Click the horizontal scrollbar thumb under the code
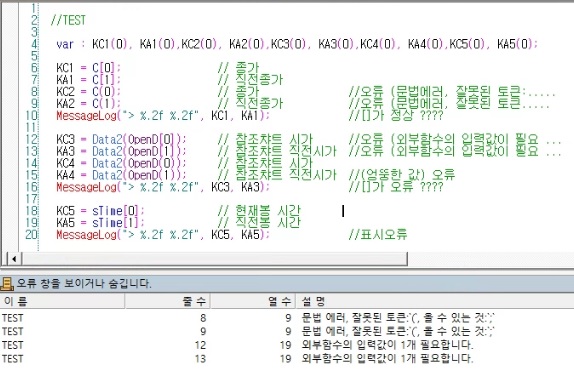Screen dimensions: 574x381 click(x=215, y=259)
